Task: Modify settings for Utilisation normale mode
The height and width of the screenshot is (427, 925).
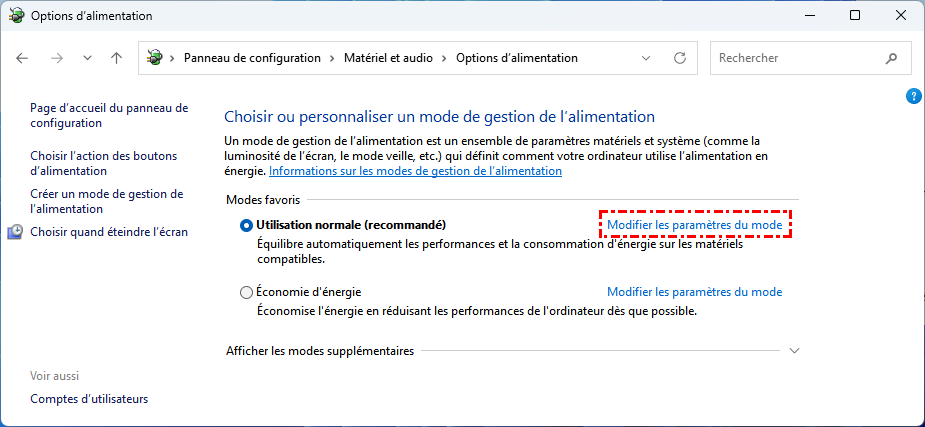Action: click(694, 225)
